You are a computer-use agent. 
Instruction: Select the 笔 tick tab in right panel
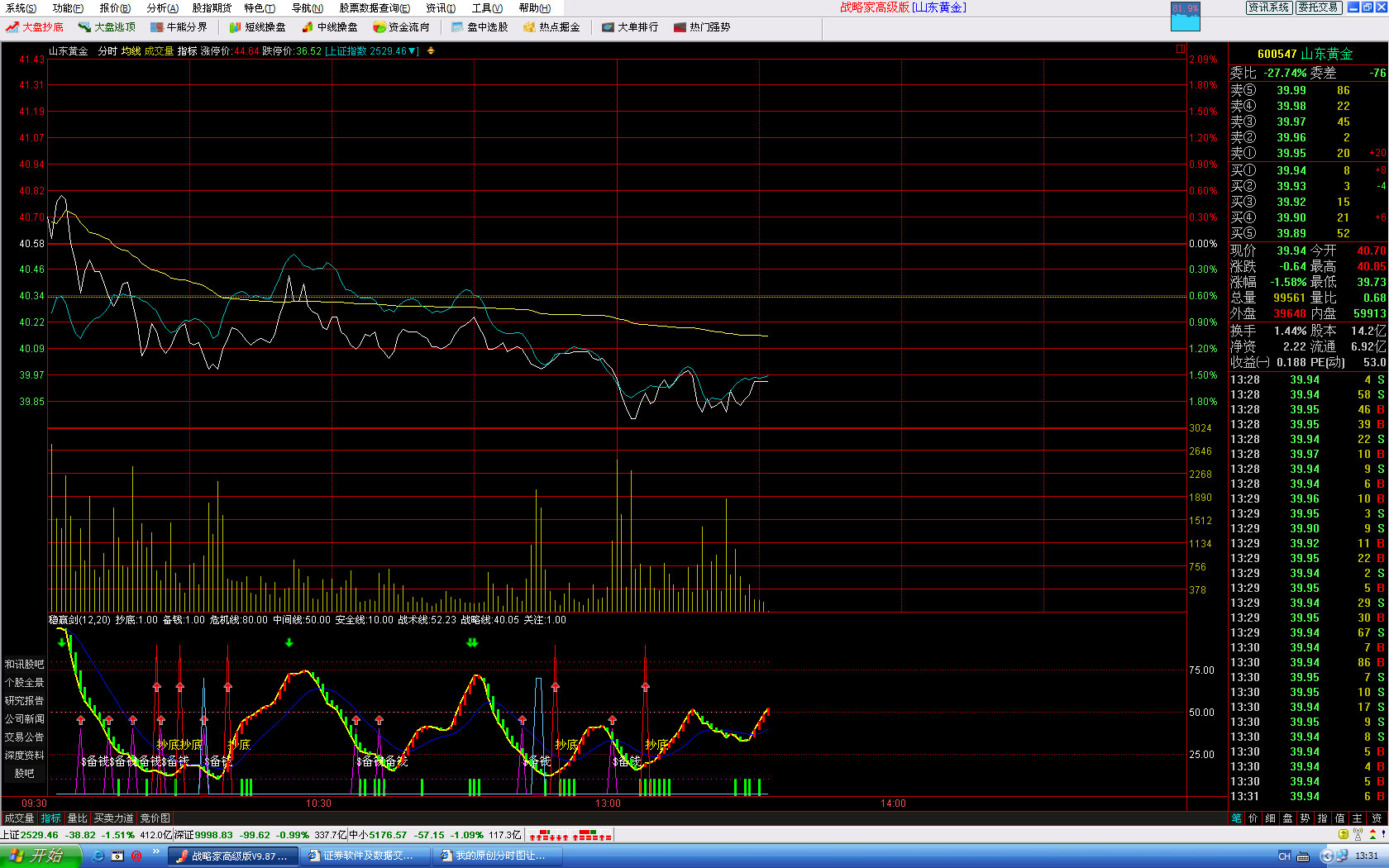click(x=1237, y=818)
